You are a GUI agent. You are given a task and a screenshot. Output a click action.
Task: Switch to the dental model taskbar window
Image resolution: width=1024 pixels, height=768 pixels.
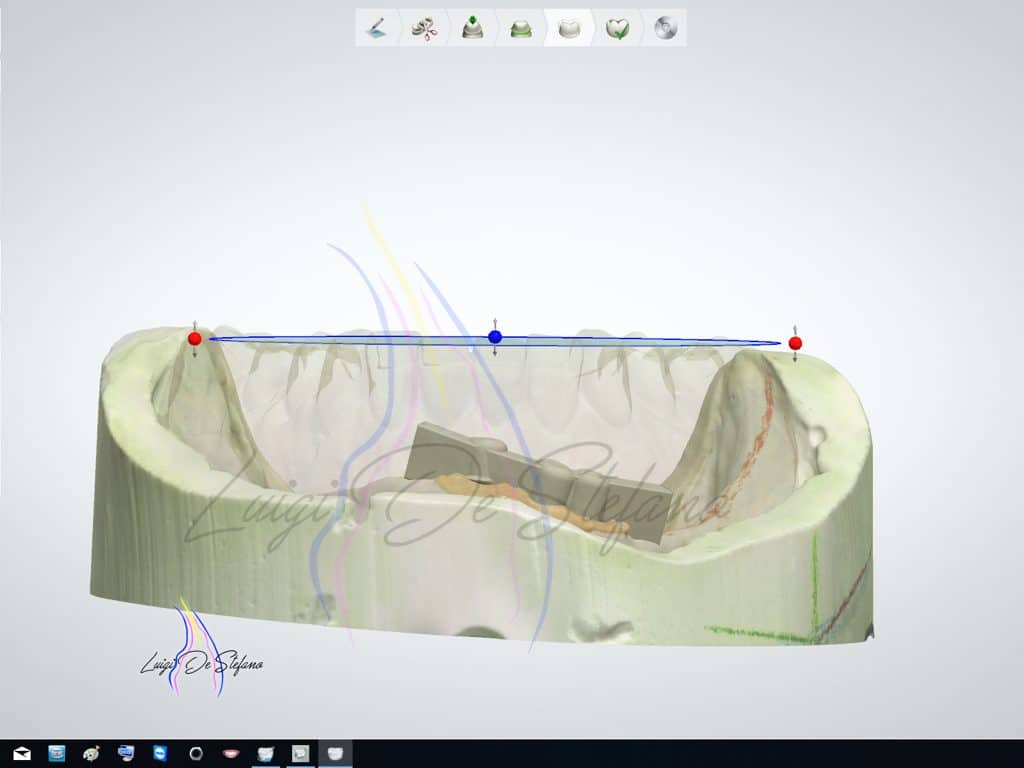[x=266, y=753]
